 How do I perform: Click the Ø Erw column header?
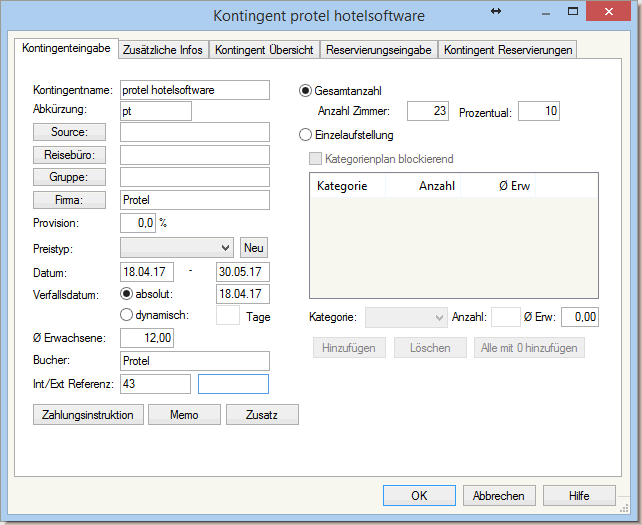click(498, 186)
